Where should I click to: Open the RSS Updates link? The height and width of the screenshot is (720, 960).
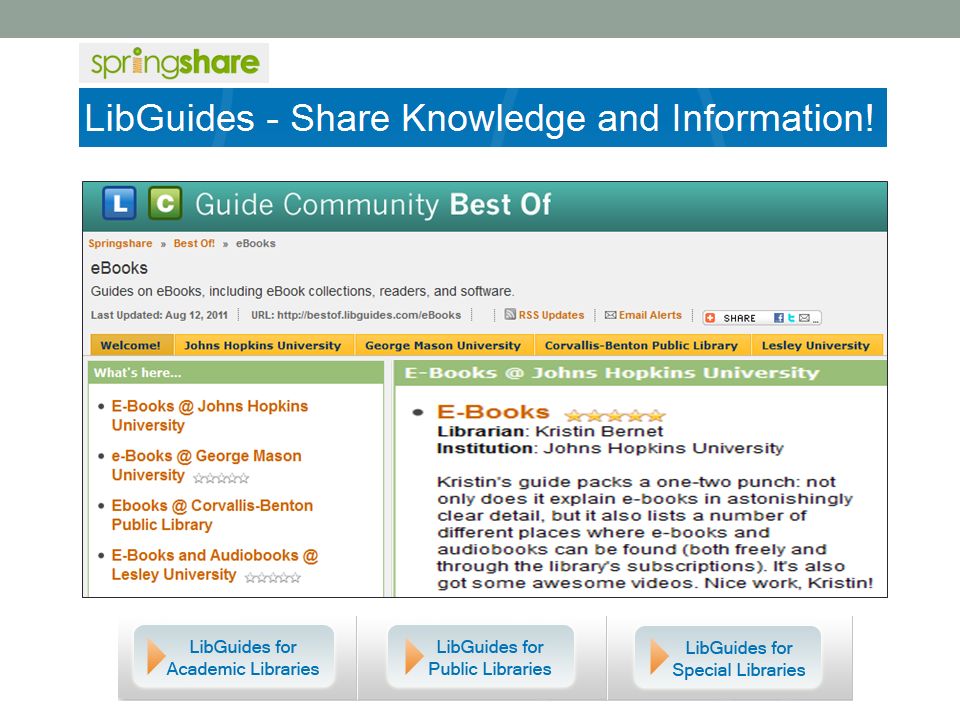click(551, 315)
